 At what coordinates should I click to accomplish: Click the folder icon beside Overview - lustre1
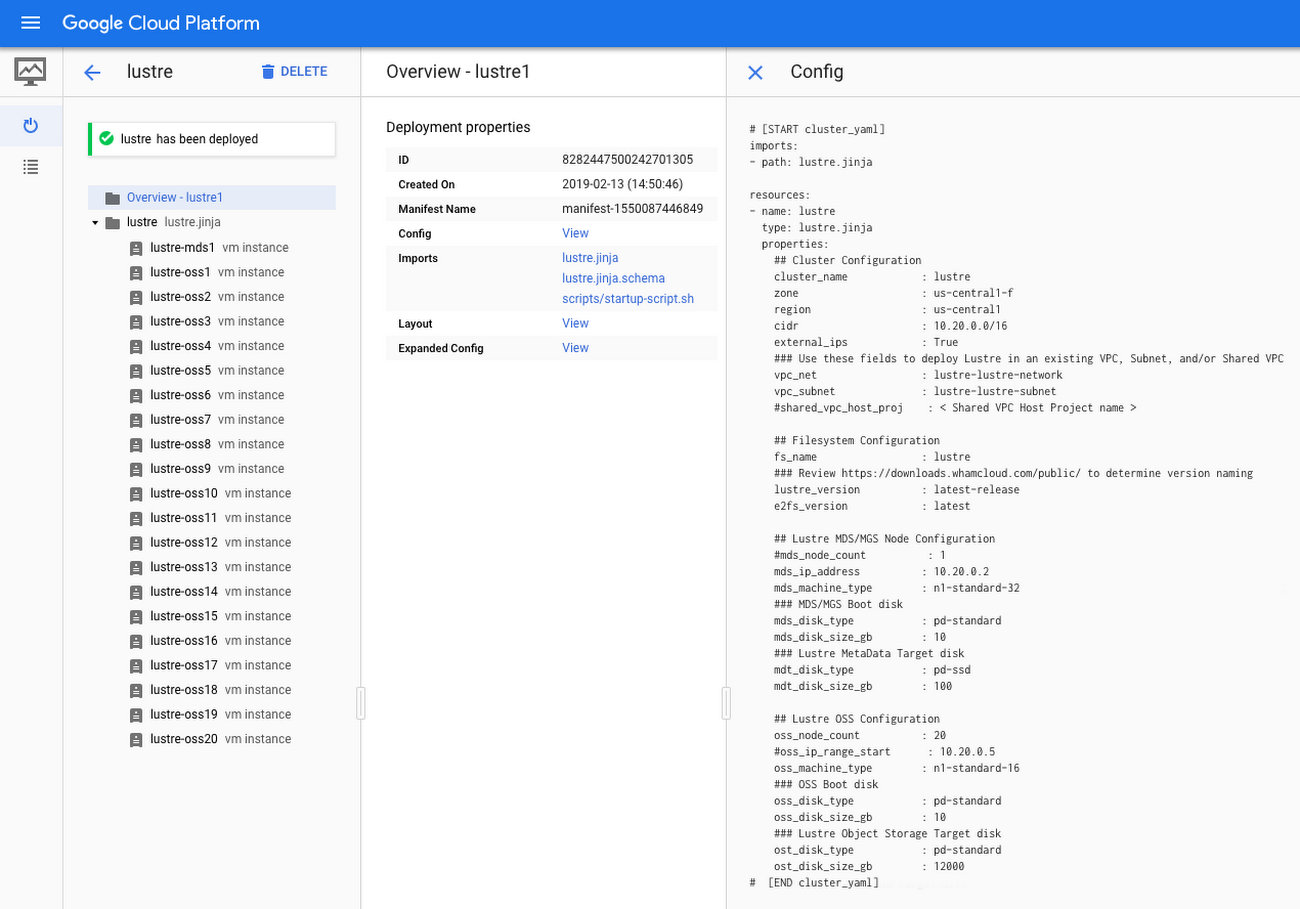click(x=112, y=198)
